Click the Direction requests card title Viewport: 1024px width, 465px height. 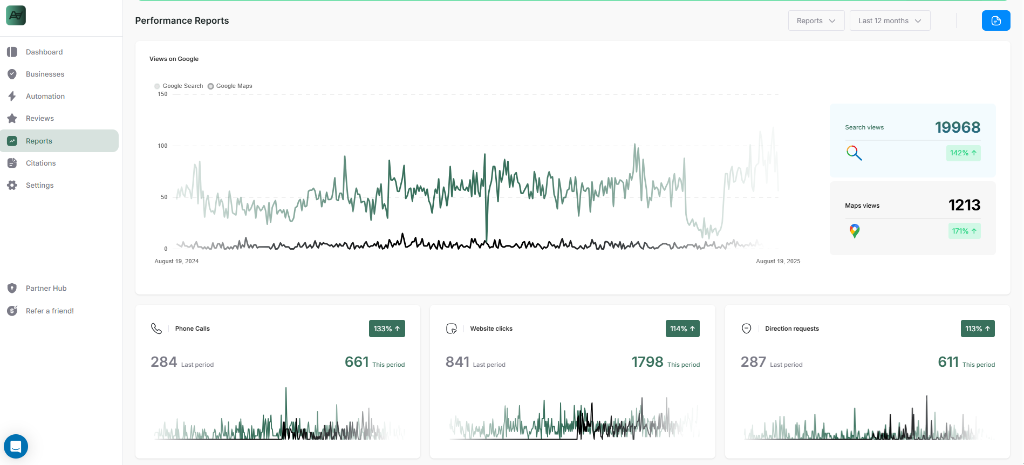tap(792, 329)
